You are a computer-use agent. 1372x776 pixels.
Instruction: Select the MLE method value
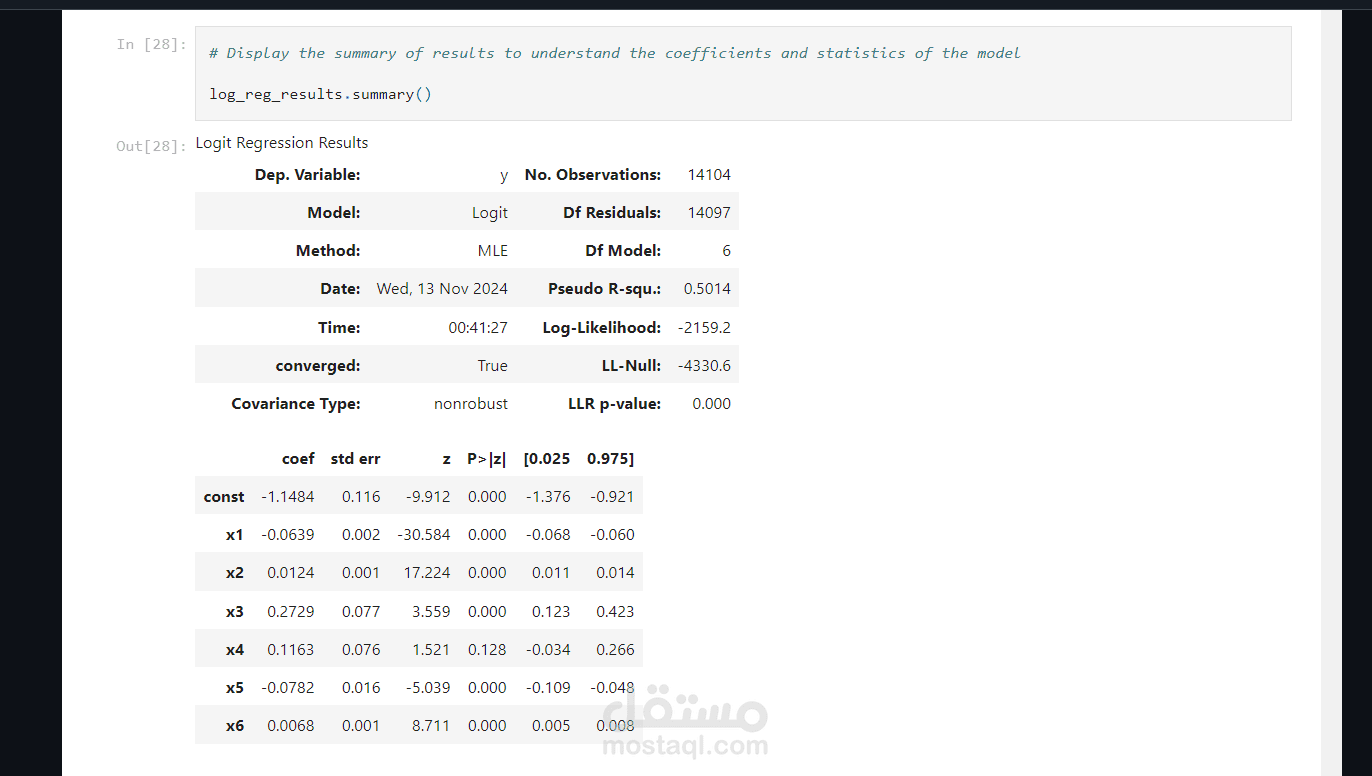point(493,251)
